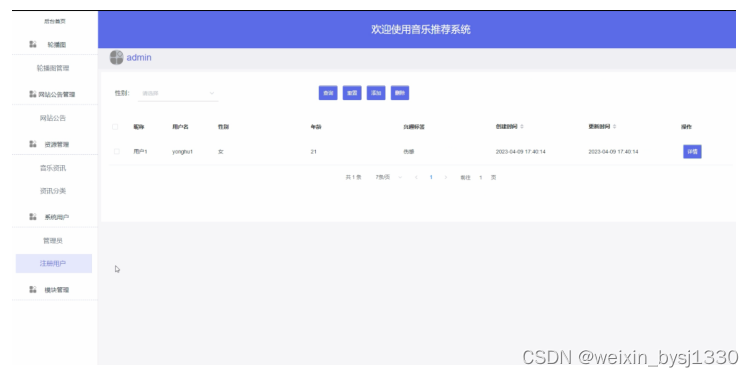Click icon beside 轮播图 menu group
This screenshot has width=754, height=377.
tap(33, 44)
